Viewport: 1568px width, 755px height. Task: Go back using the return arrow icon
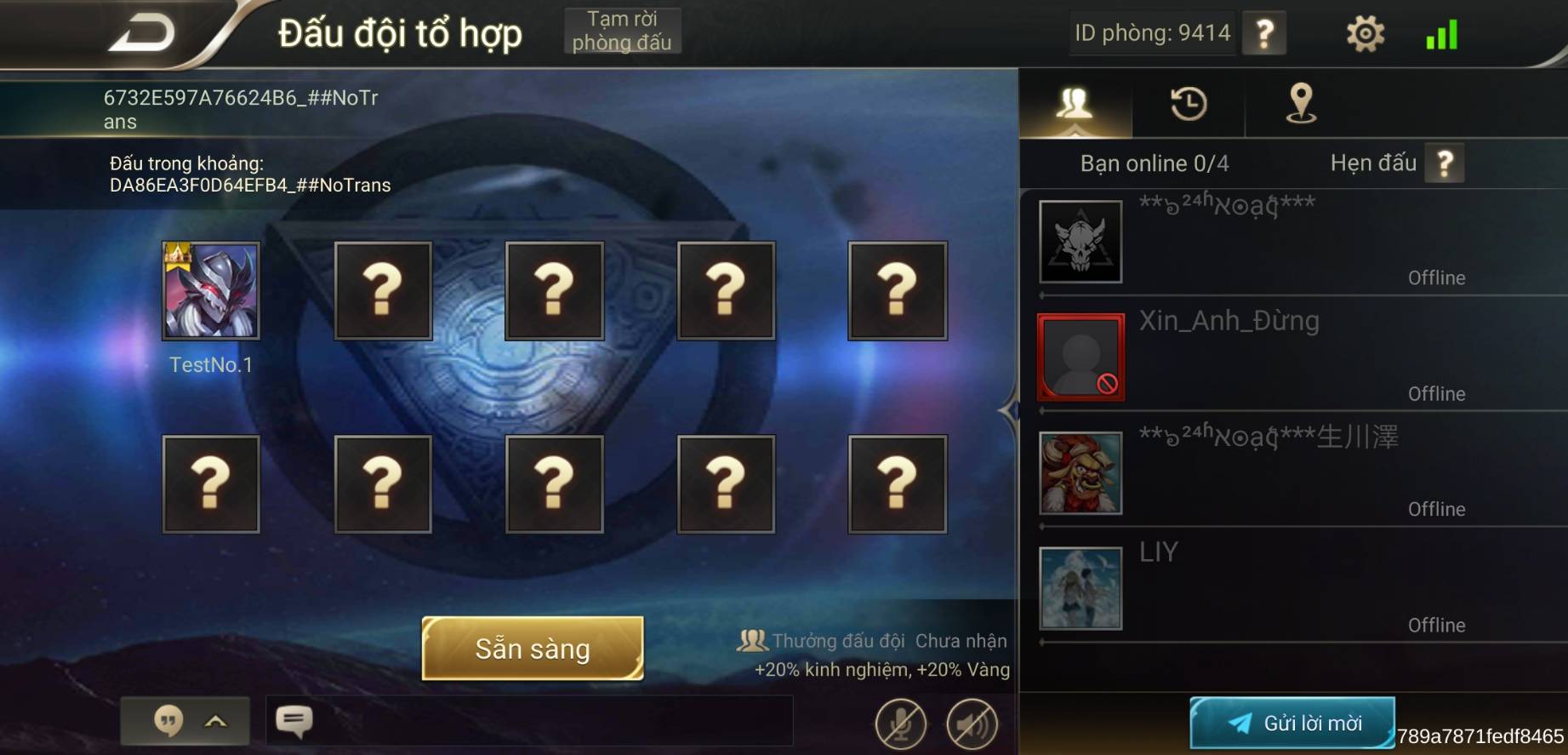pyautogui.click(x=142, y=34)
